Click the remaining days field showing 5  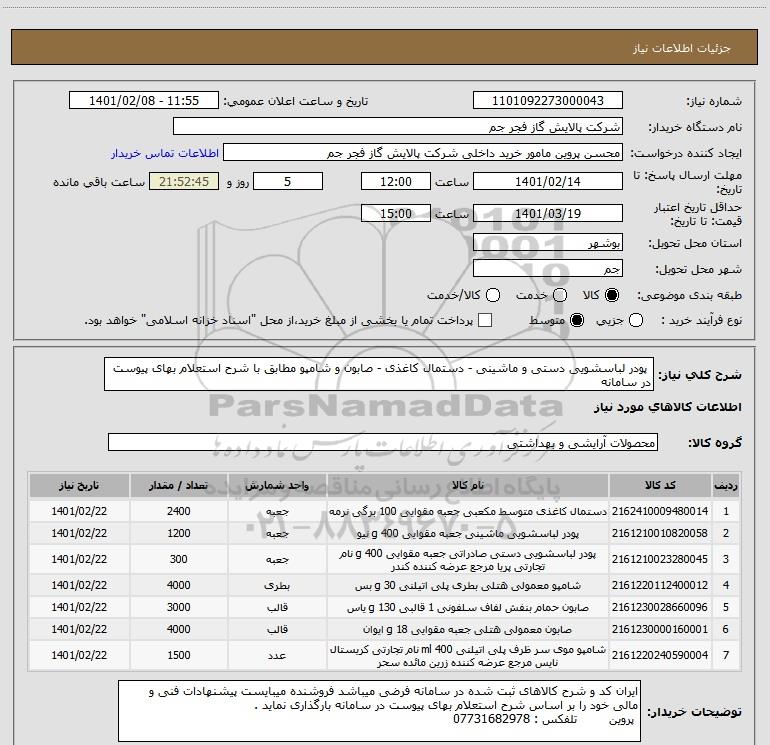288,181
